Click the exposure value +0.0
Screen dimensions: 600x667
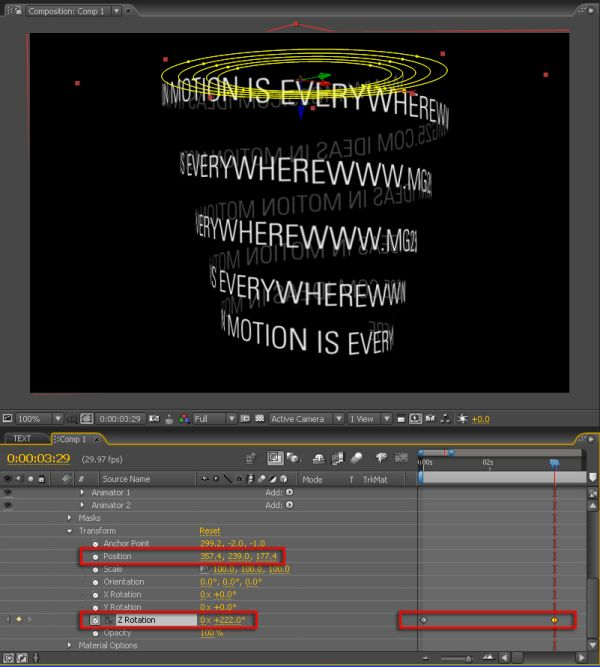coord(480,419)
